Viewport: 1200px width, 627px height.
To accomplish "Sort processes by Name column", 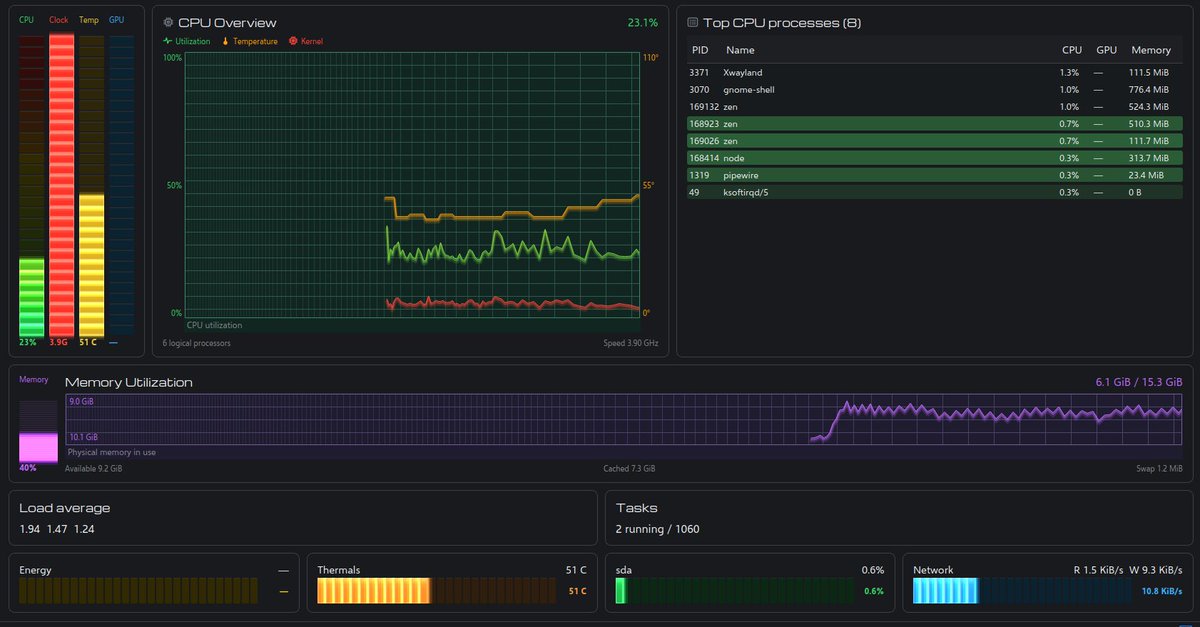I will [x=740, y=50].
